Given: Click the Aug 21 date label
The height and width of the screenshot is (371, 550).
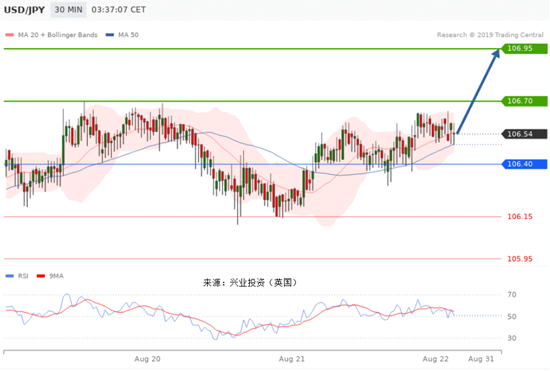Looking at the screenshot, I should coord(292,359).
